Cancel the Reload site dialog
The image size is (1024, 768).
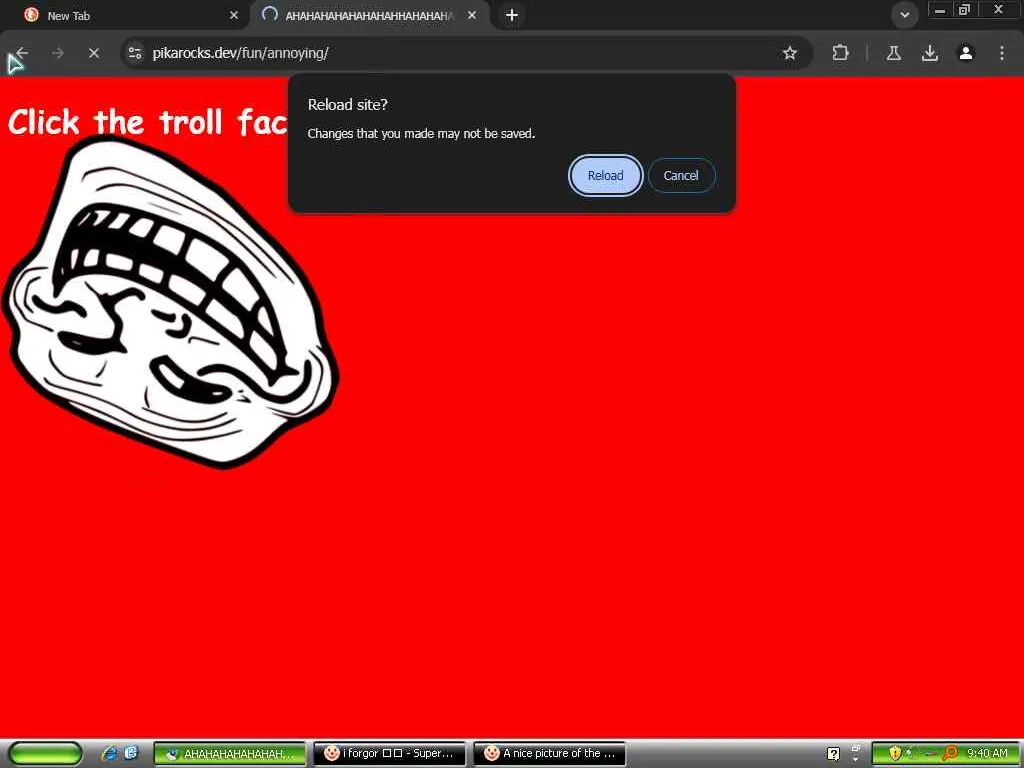tap(681, 176)
